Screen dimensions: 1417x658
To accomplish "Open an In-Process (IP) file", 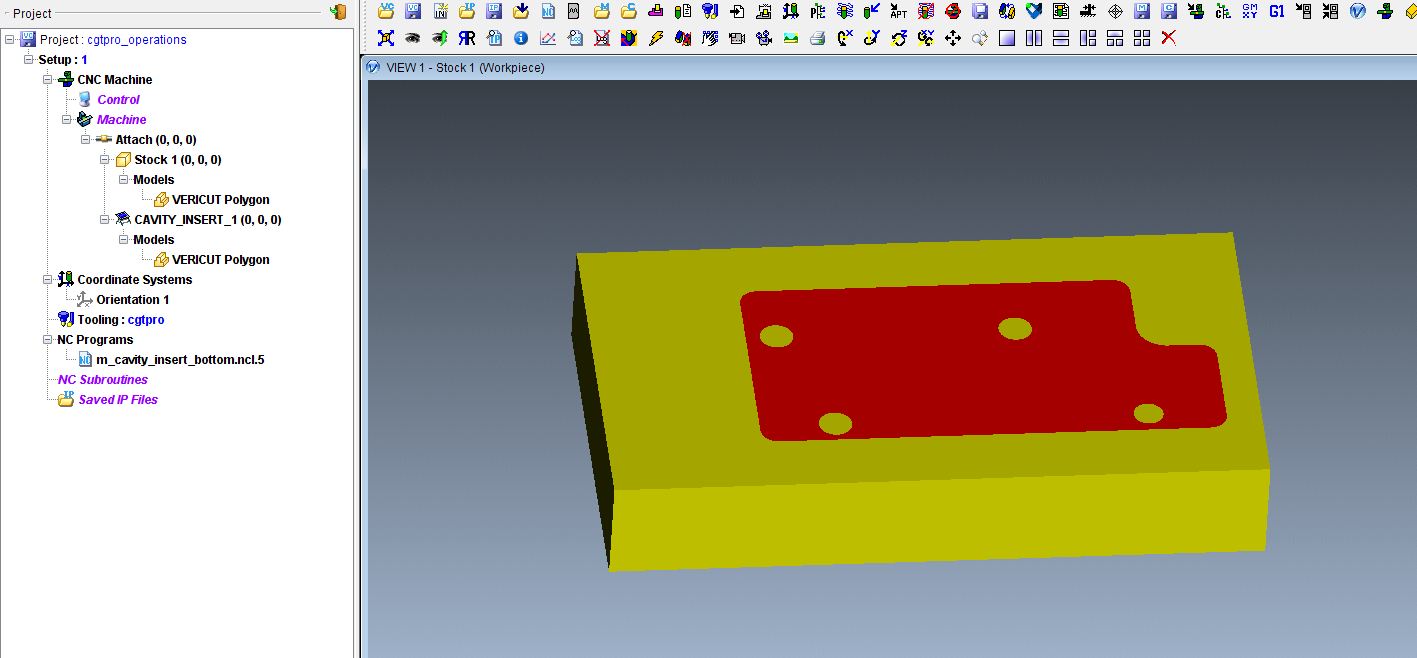I will (467, 12).
